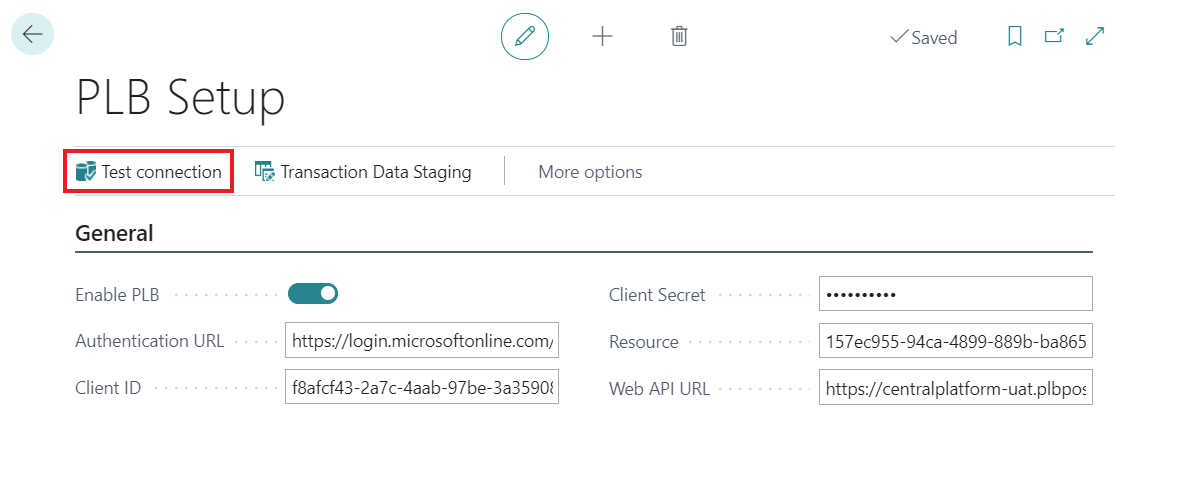The width and height of the screenshot is (1189, 498).
Task: Go back using the left arrow
Action: point(32,34)
